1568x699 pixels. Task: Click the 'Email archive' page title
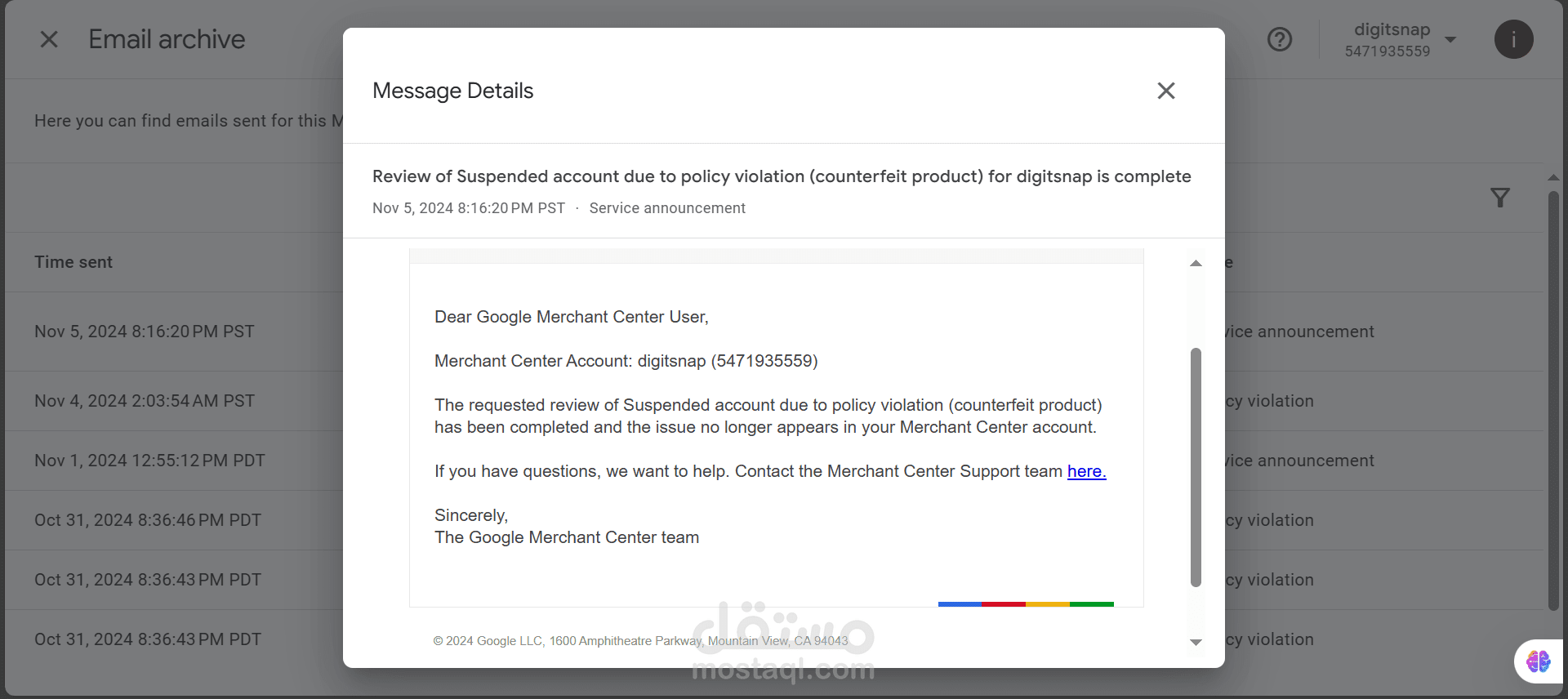(167, 39)
